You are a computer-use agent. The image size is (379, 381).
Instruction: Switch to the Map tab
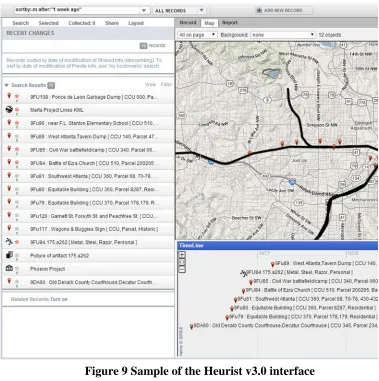coord(209,23)
